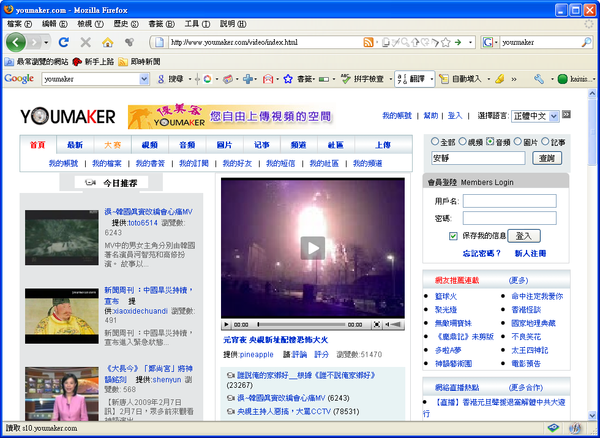
Task: Uncheck the 保存我的信息 checkbox
Action: tap(453, 236)
